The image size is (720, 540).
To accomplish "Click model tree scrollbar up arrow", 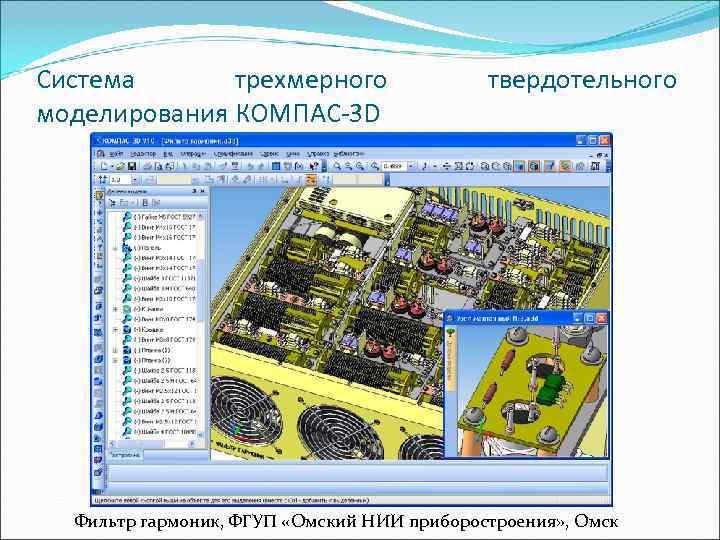I will (x=201, y=216).
